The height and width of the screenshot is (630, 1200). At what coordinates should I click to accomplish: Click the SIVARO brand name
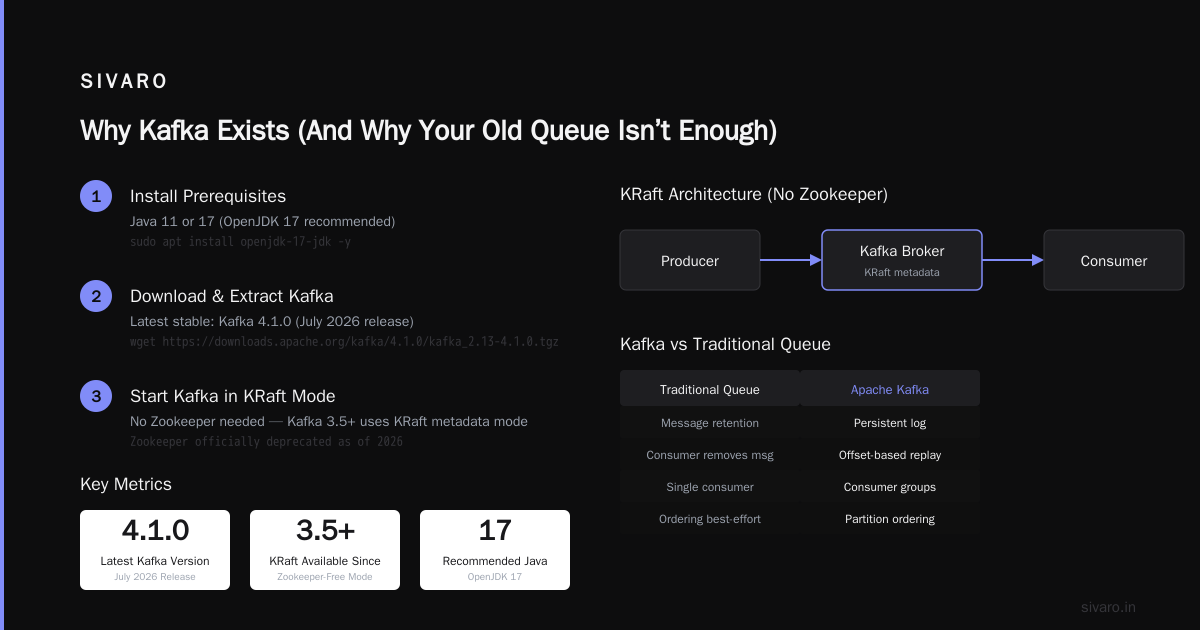124,82
